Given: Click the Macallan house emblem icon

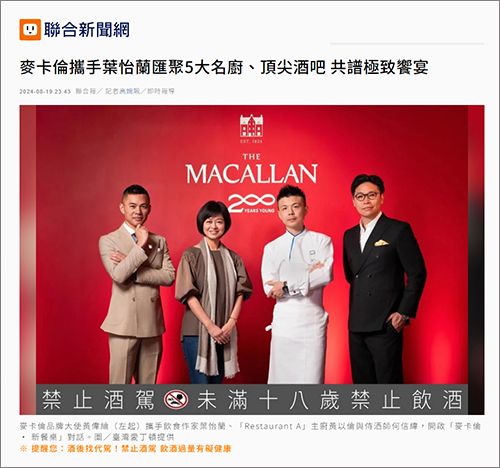Looking at the screenshot, I should coord(251,129).
